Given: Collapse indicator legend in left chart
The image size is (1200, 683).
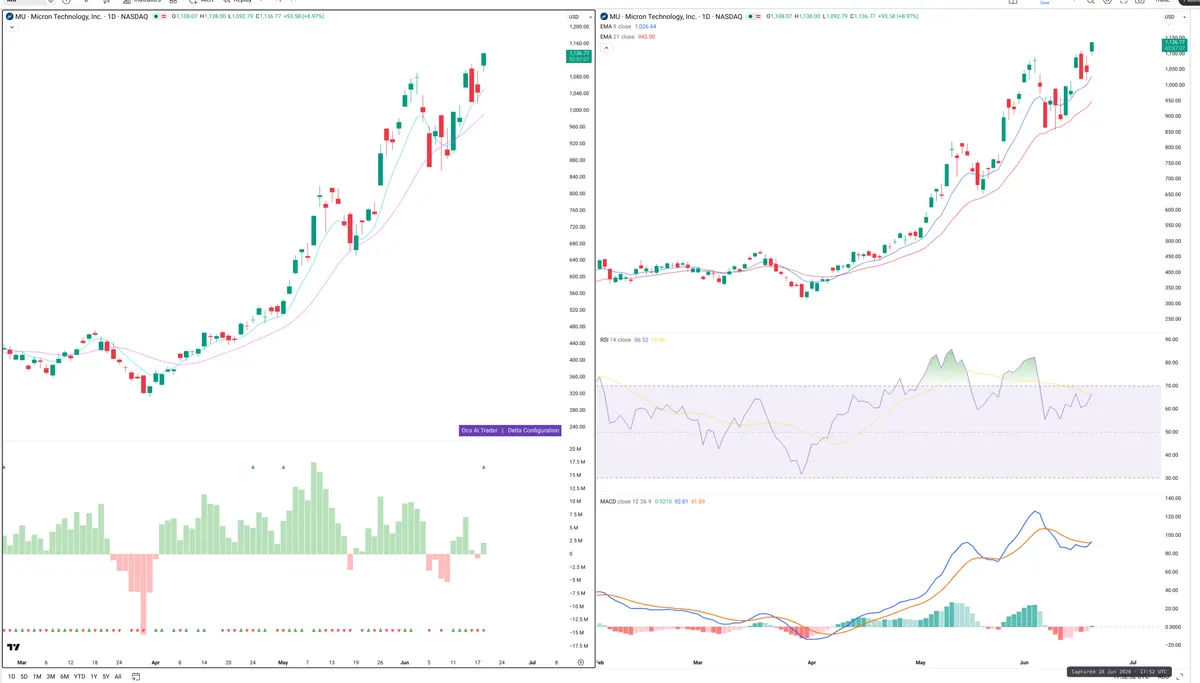Looking at the screenshot, I should [x=12, y=27].
